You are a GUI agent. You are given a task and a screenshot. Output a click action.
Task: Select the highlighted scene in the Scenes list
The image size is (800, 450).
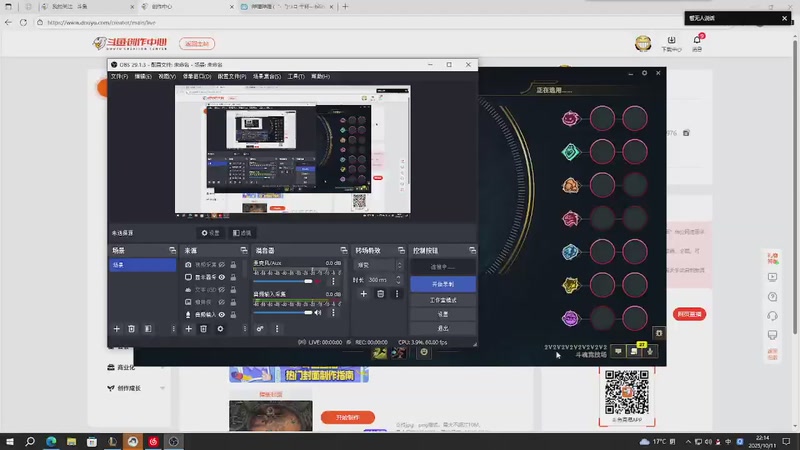tap(143, 265)
